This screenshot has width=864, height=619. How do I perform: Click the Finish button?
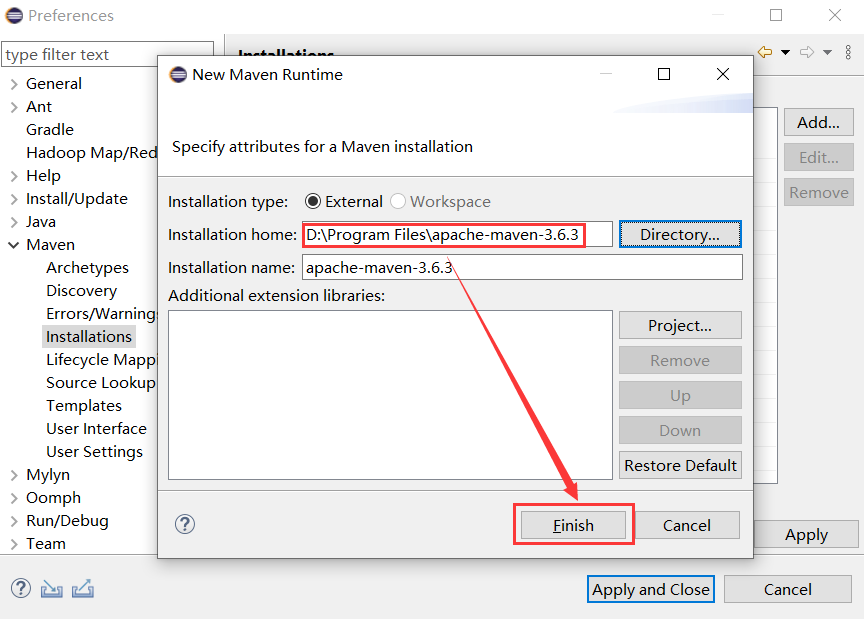573,525
